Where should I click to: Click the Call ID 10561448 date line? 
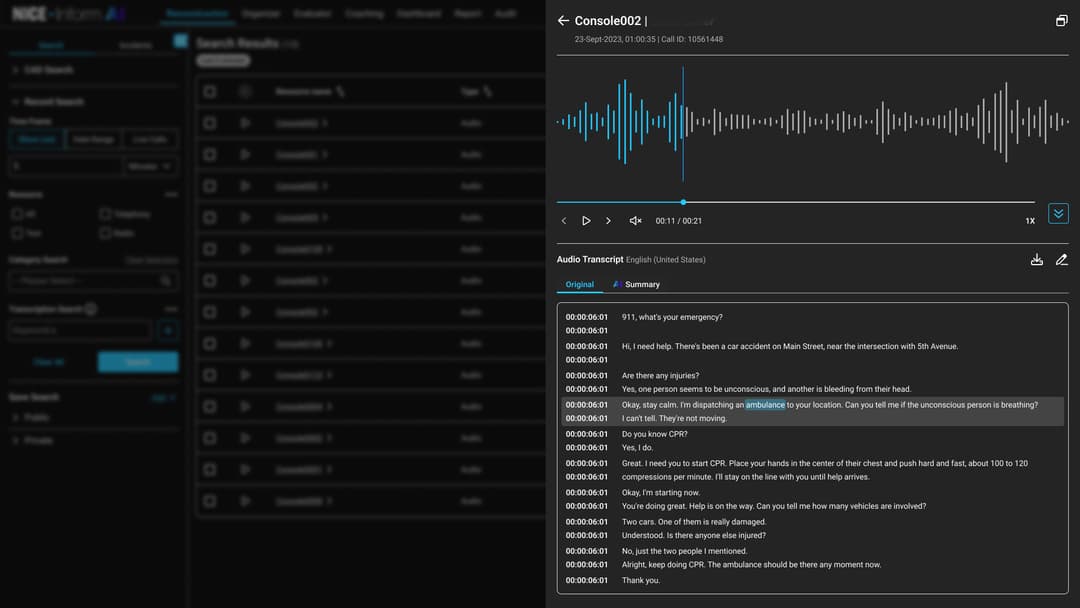649,39
